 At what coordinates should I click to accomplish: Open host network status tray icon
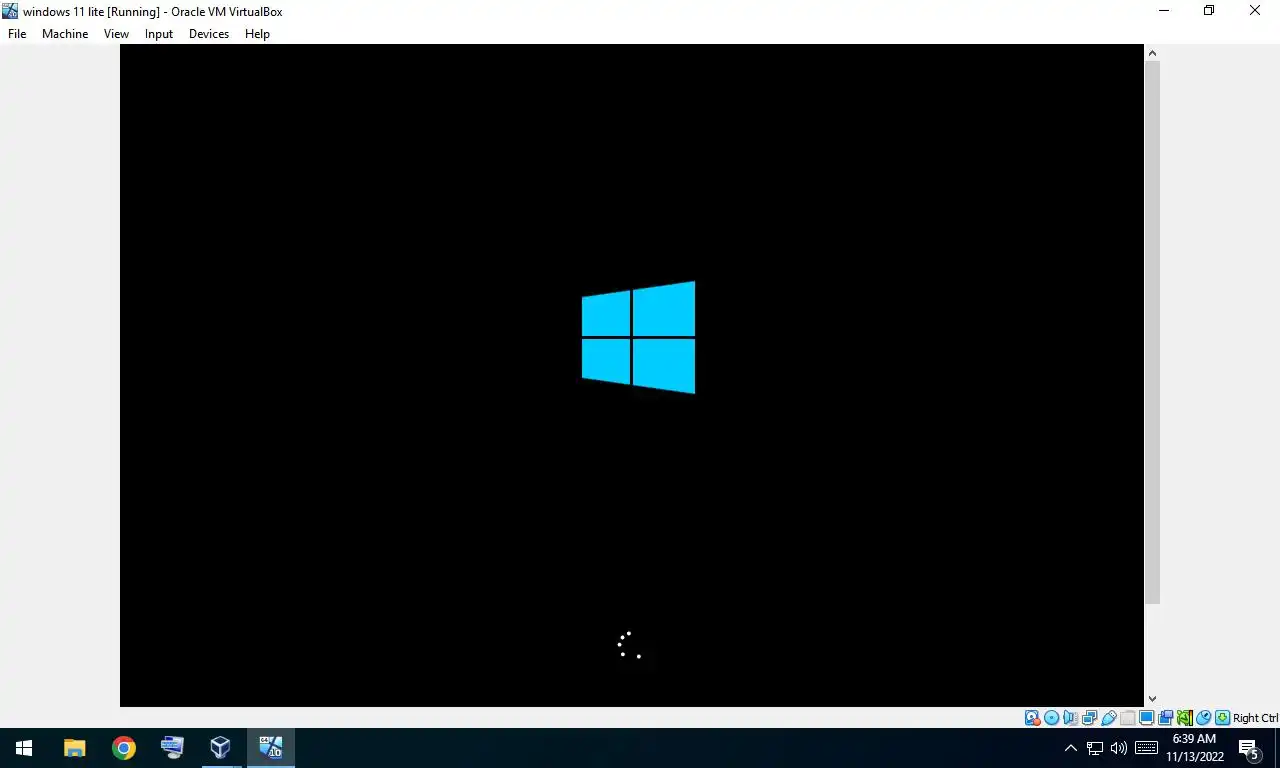pos(1095,748)
